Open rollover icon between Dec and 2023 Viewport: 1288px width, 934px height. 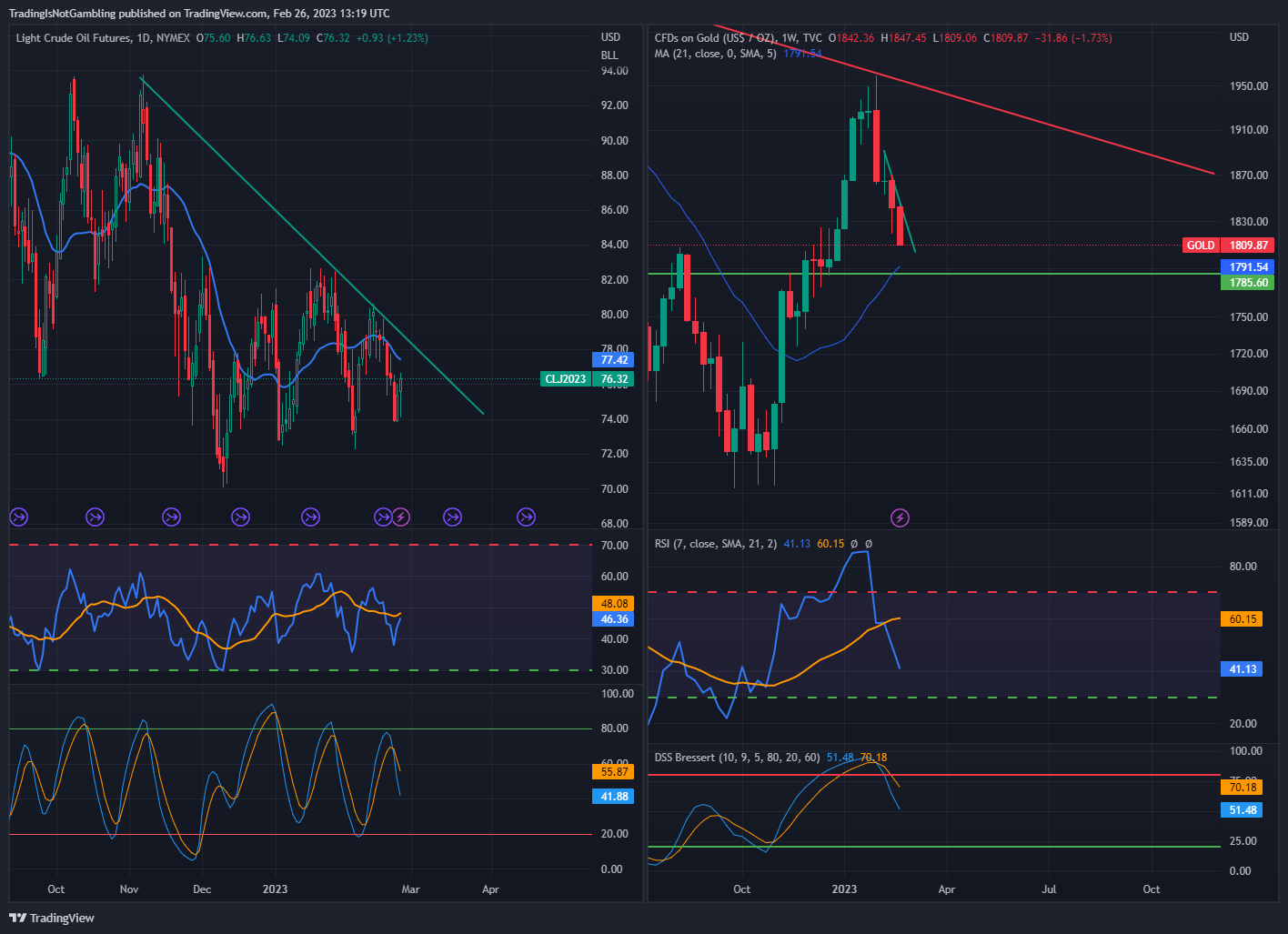pos(240,517)
